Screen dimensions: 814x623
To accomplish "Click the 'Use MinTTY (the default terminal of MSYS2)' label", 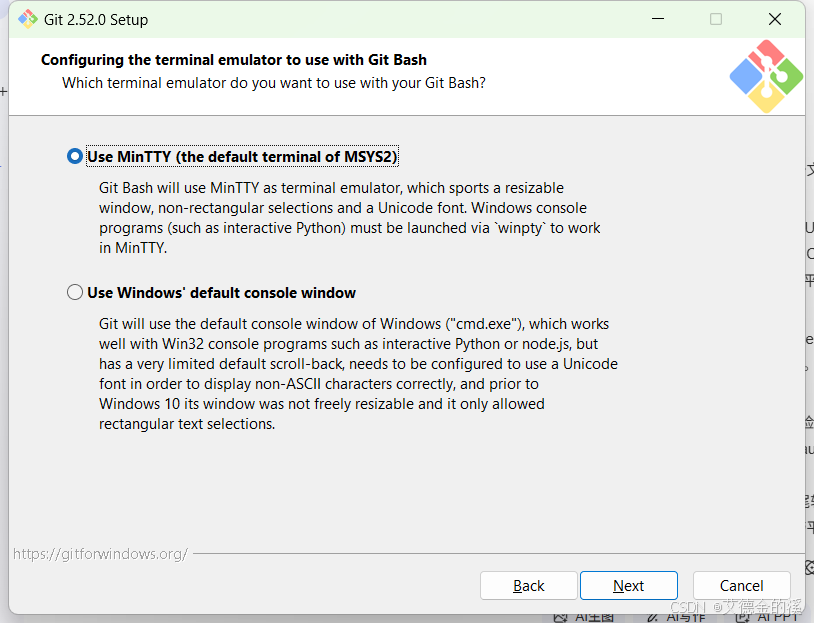I will (242, 156).
